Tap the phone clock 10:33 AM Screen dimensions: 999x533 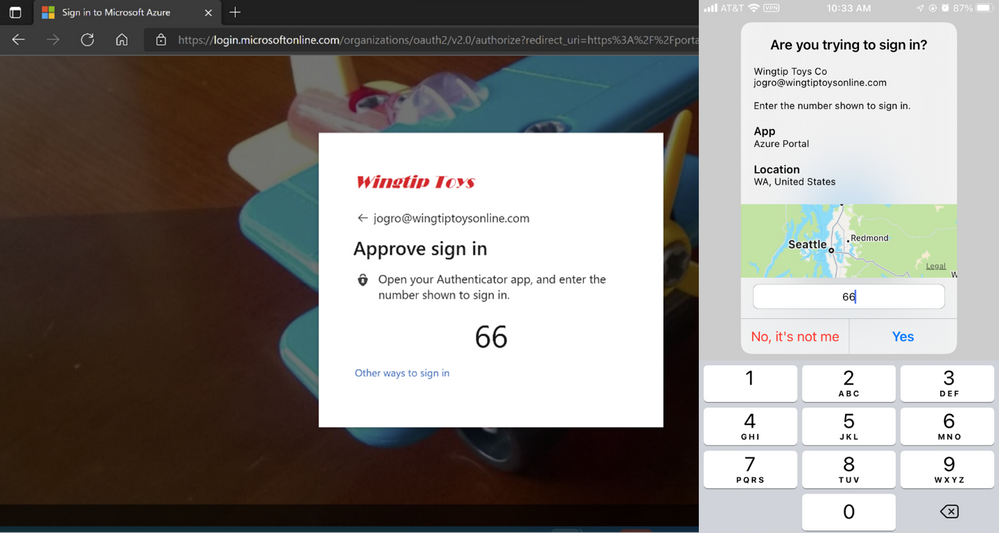coord(849,8)
